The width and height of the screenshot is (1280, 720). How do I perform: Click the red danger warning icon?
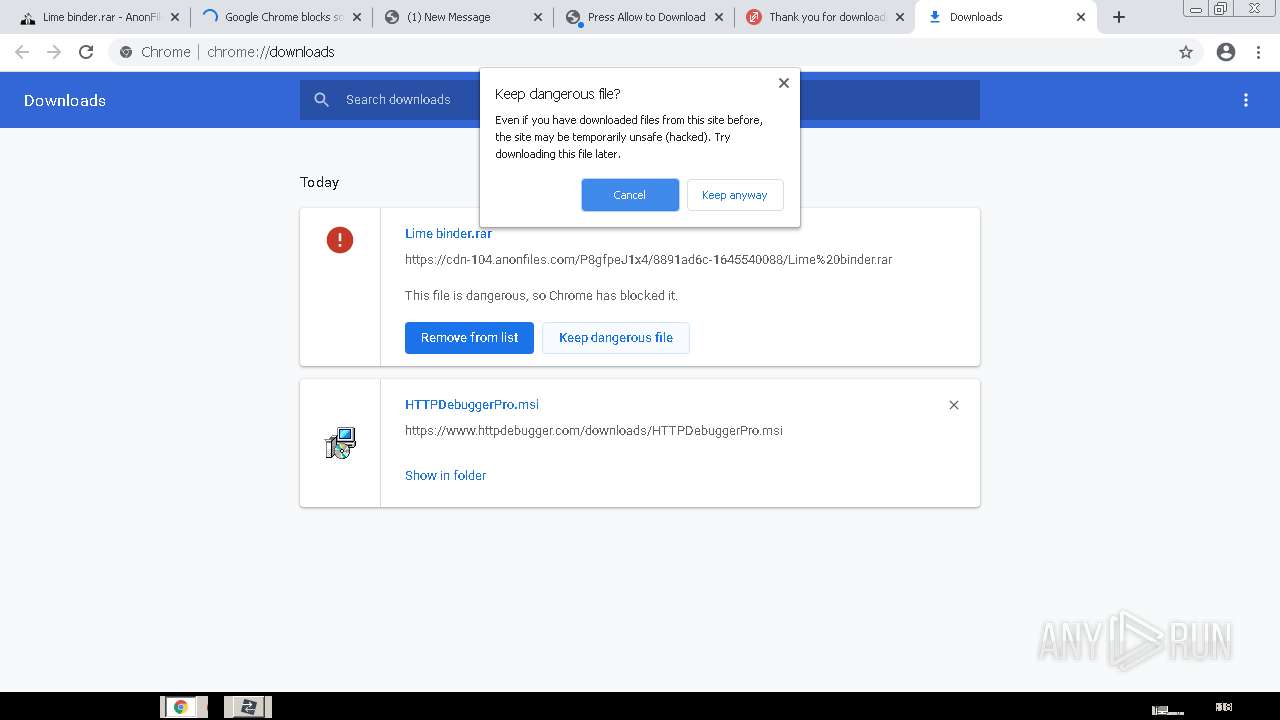pyautogui.click(x=340, y=240)
